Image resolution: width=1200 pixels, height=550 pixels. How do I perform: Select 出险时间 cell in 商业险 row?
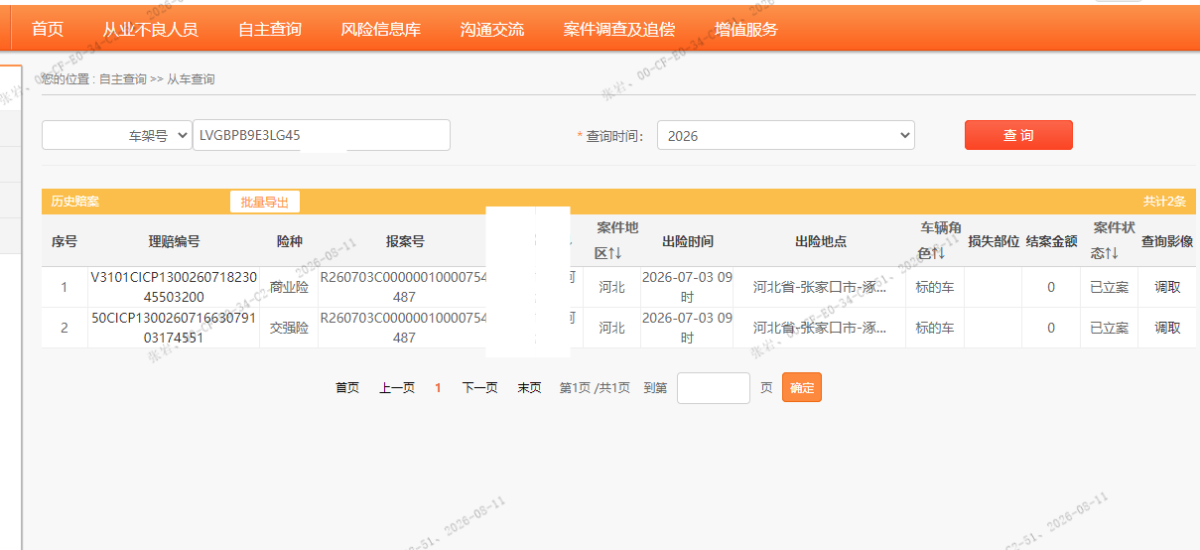coord(687,287)
